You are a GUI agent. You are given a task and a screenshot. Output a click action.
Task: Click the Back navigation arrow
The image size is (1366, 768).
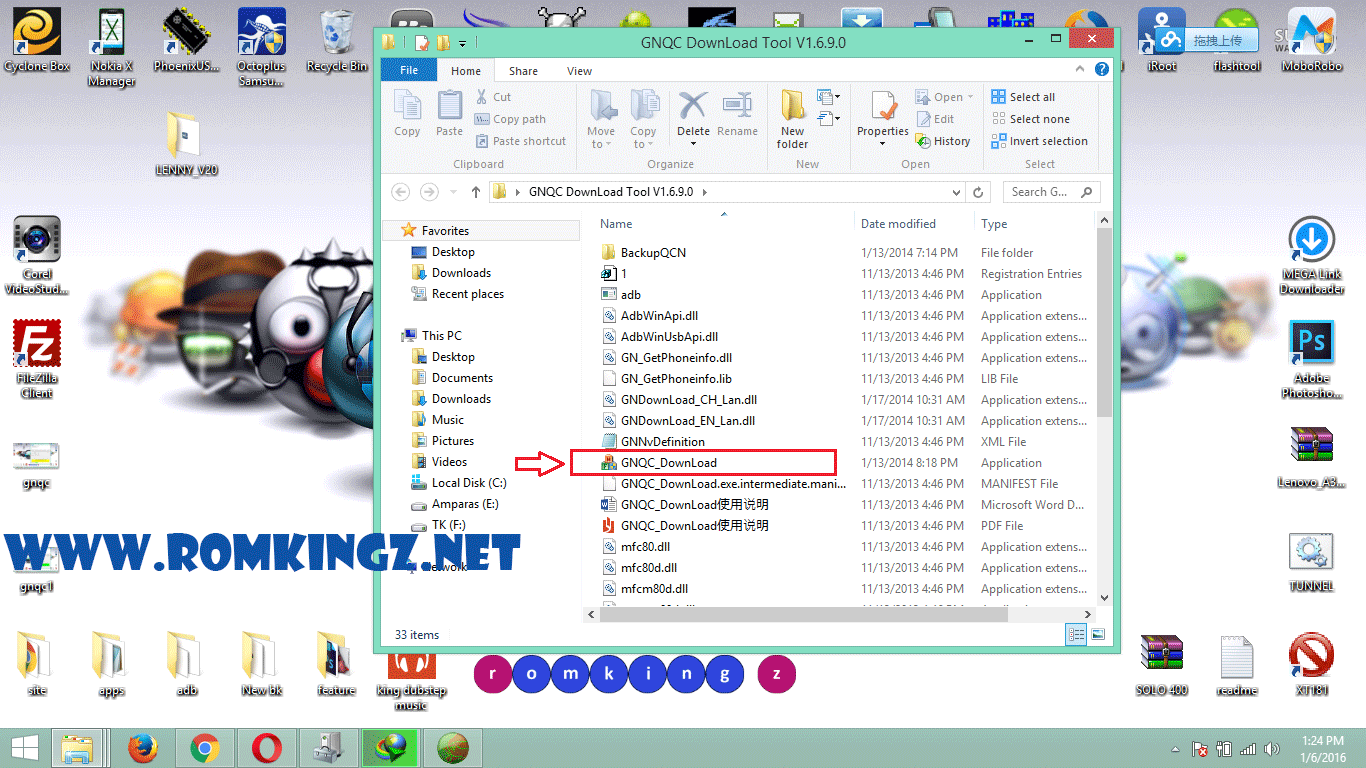tap(401, 192)
